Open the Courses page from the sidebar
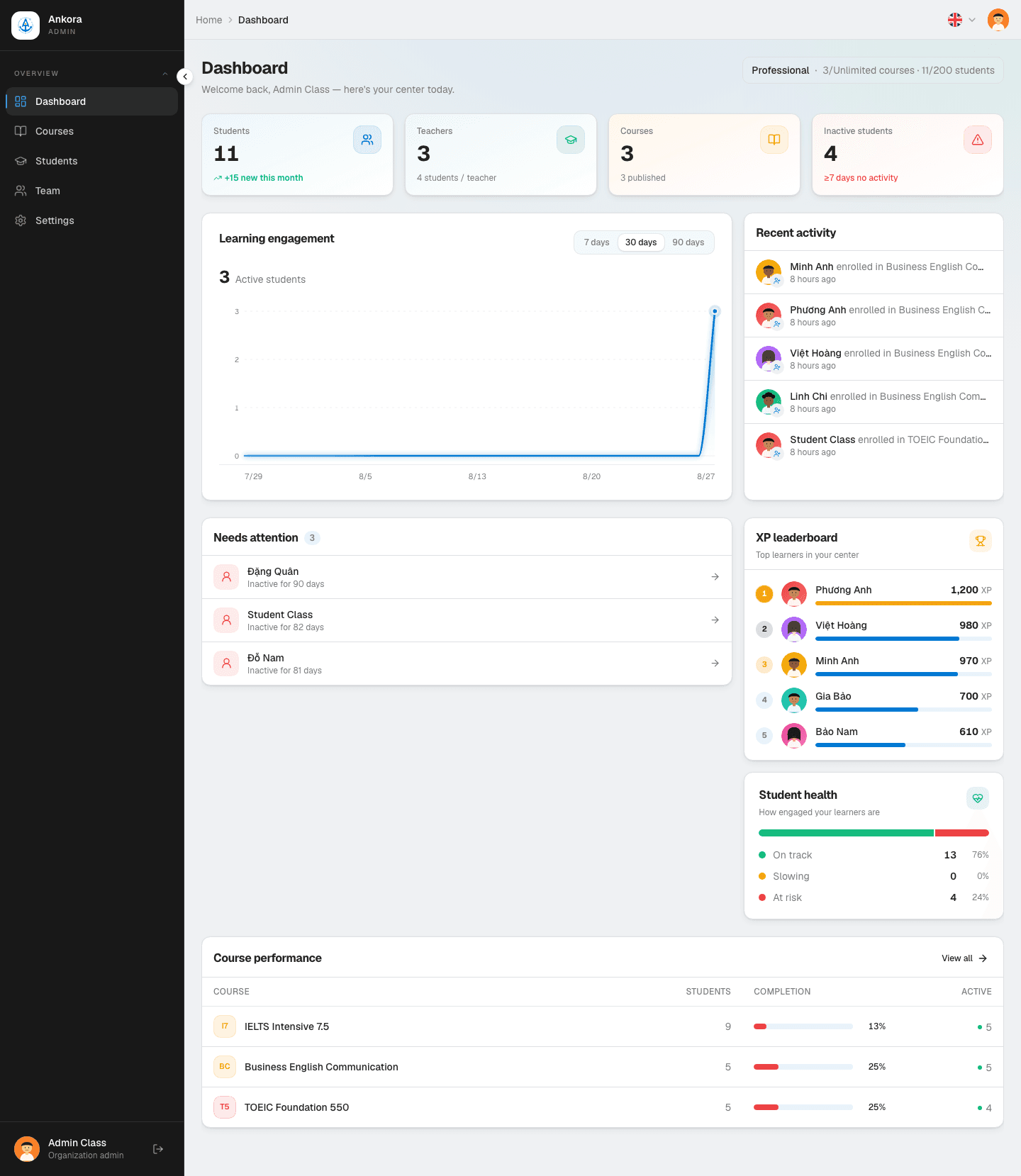The image size is (1021, 1176). [92, 131]
